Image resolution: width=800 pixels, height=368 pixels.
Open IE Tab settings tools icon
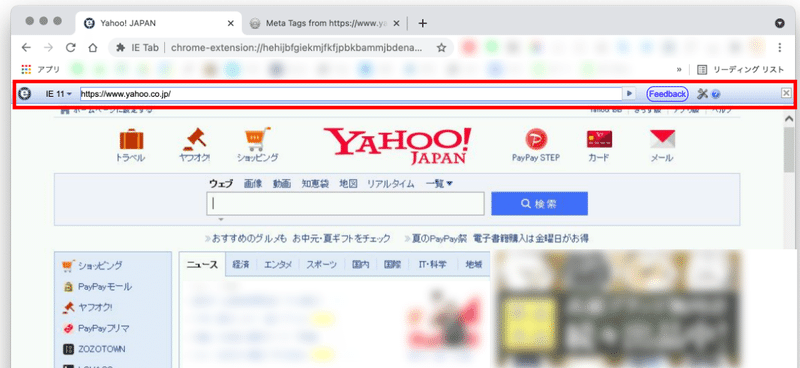(x=702, y=94)
